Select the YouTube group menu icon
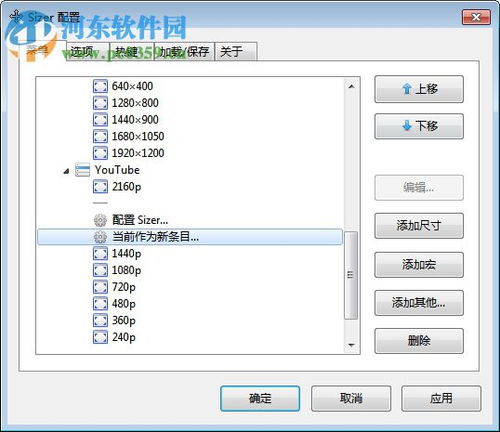 (83, 170)
